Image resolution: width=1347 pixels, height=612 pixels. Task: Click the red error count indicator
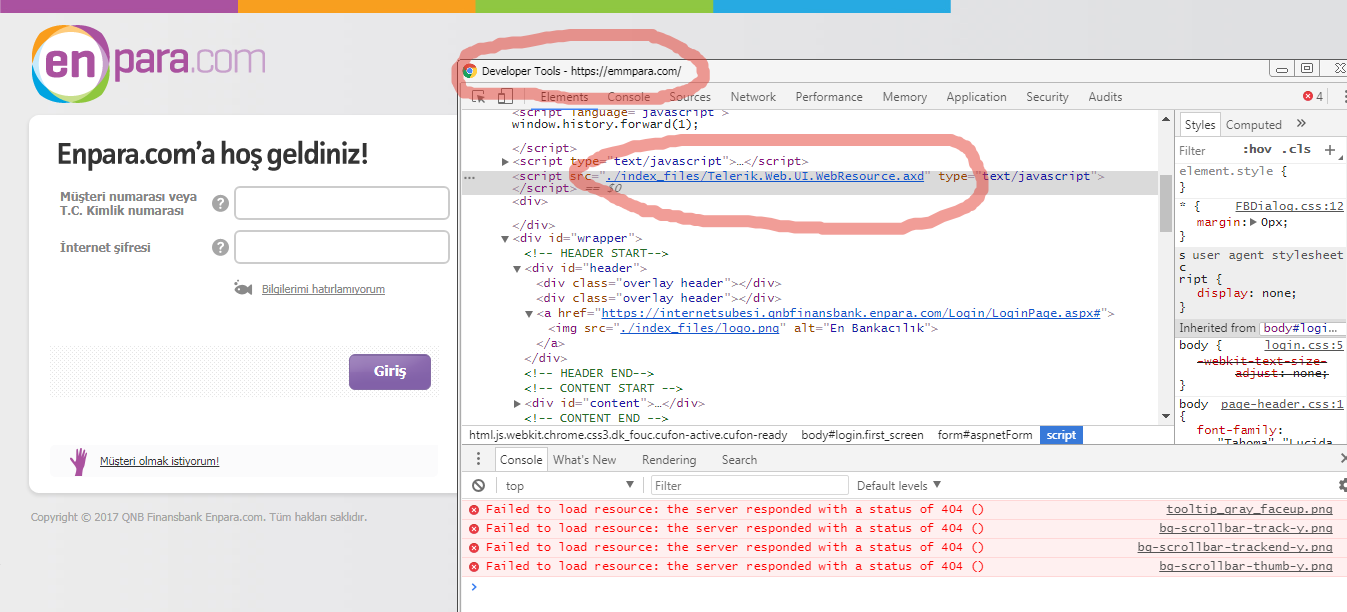1313,97
